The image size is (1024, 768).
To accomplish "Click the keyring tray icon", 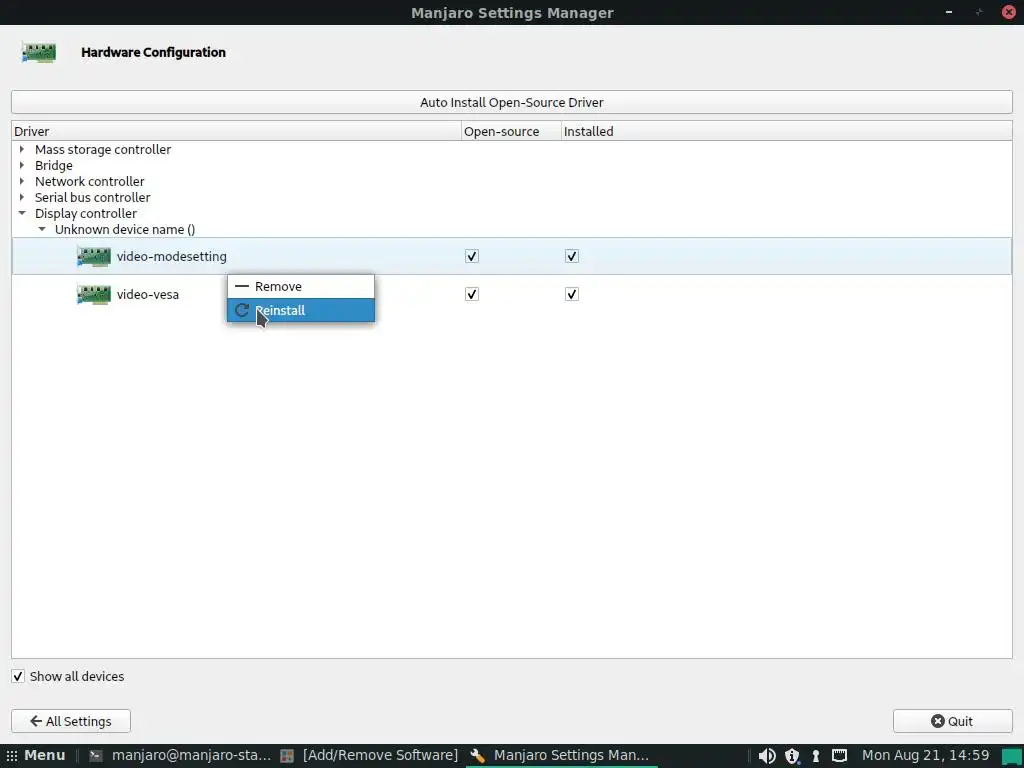I will (x=816, y=756).
